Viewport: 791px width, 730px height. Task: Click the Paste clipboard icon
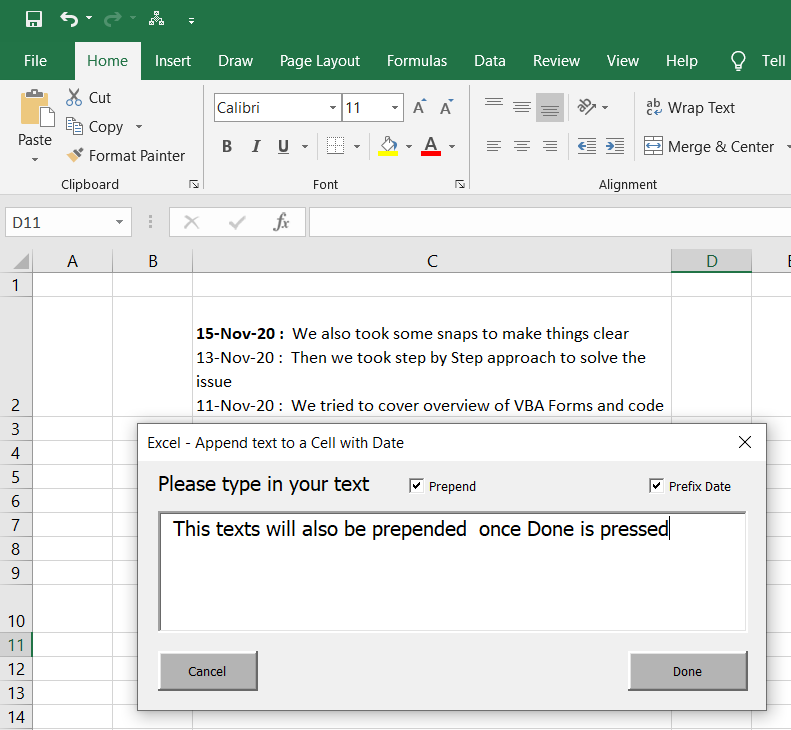point(37,108)
